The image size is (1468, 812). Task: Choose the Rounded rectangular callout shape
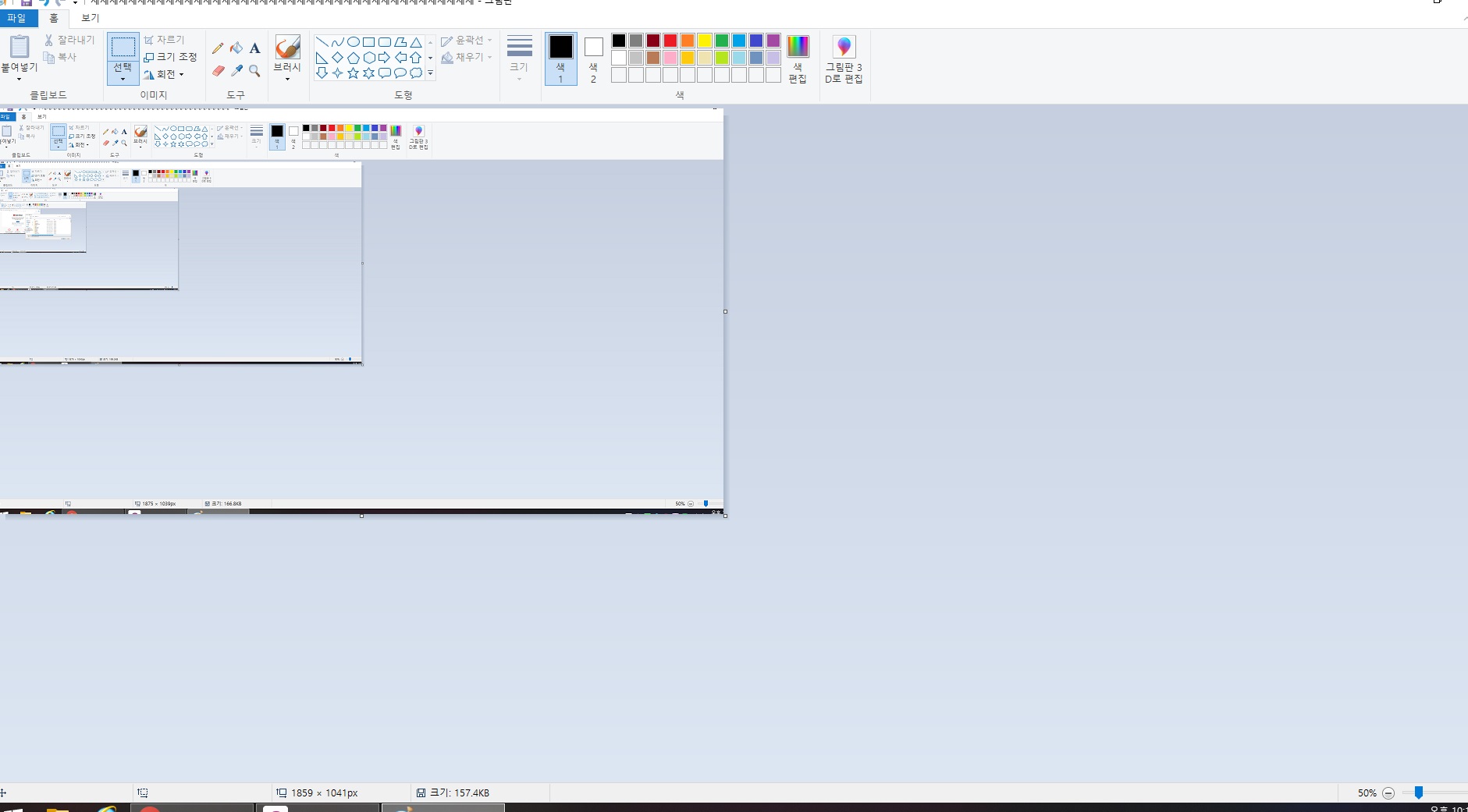coord(384,73)
